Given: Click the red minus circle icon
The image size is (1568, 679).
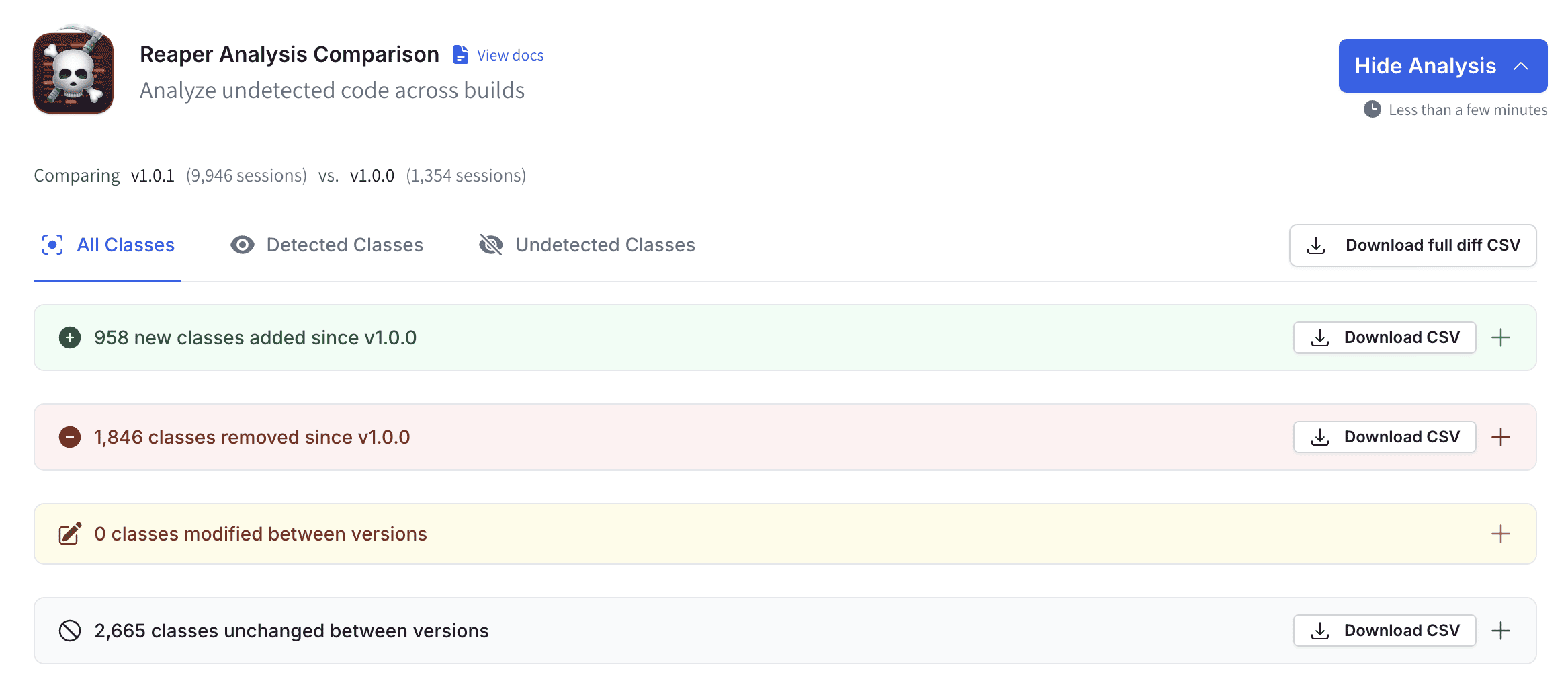Looking at the screenshot, I should [x=70, y=437].
